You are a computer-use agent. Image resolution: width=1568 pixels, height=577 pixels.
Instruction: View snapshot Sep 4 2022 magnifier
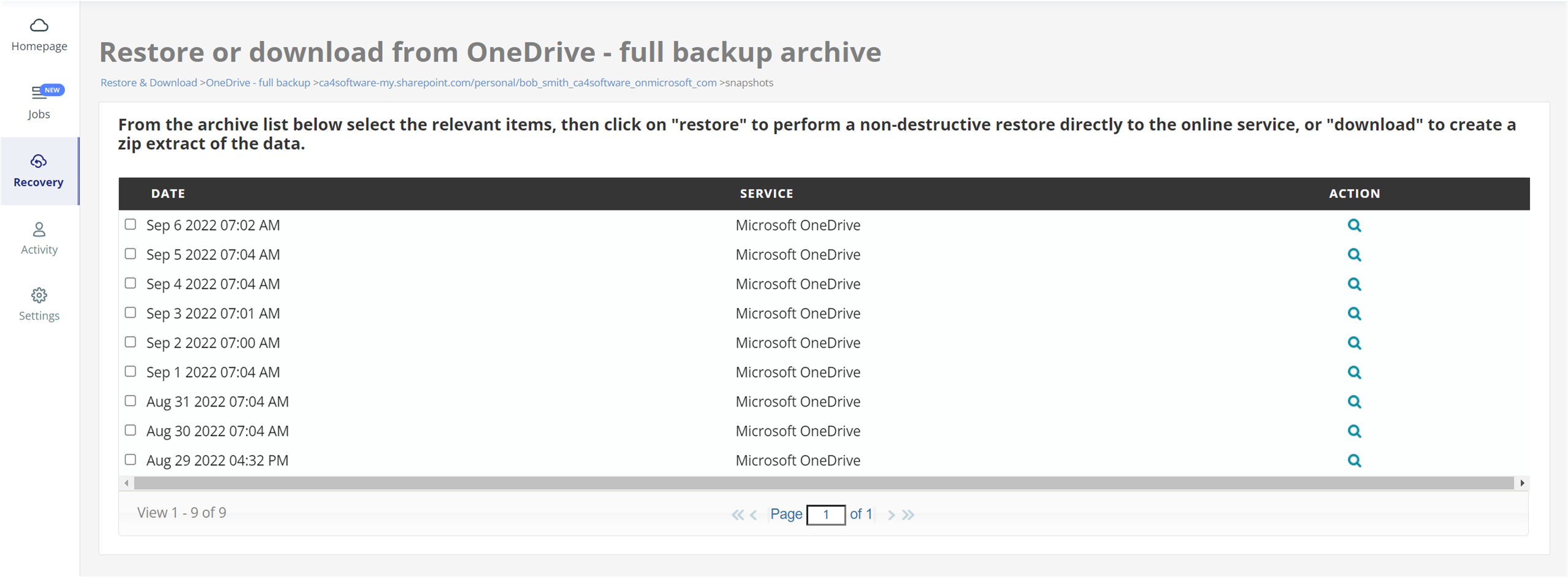1354,285
